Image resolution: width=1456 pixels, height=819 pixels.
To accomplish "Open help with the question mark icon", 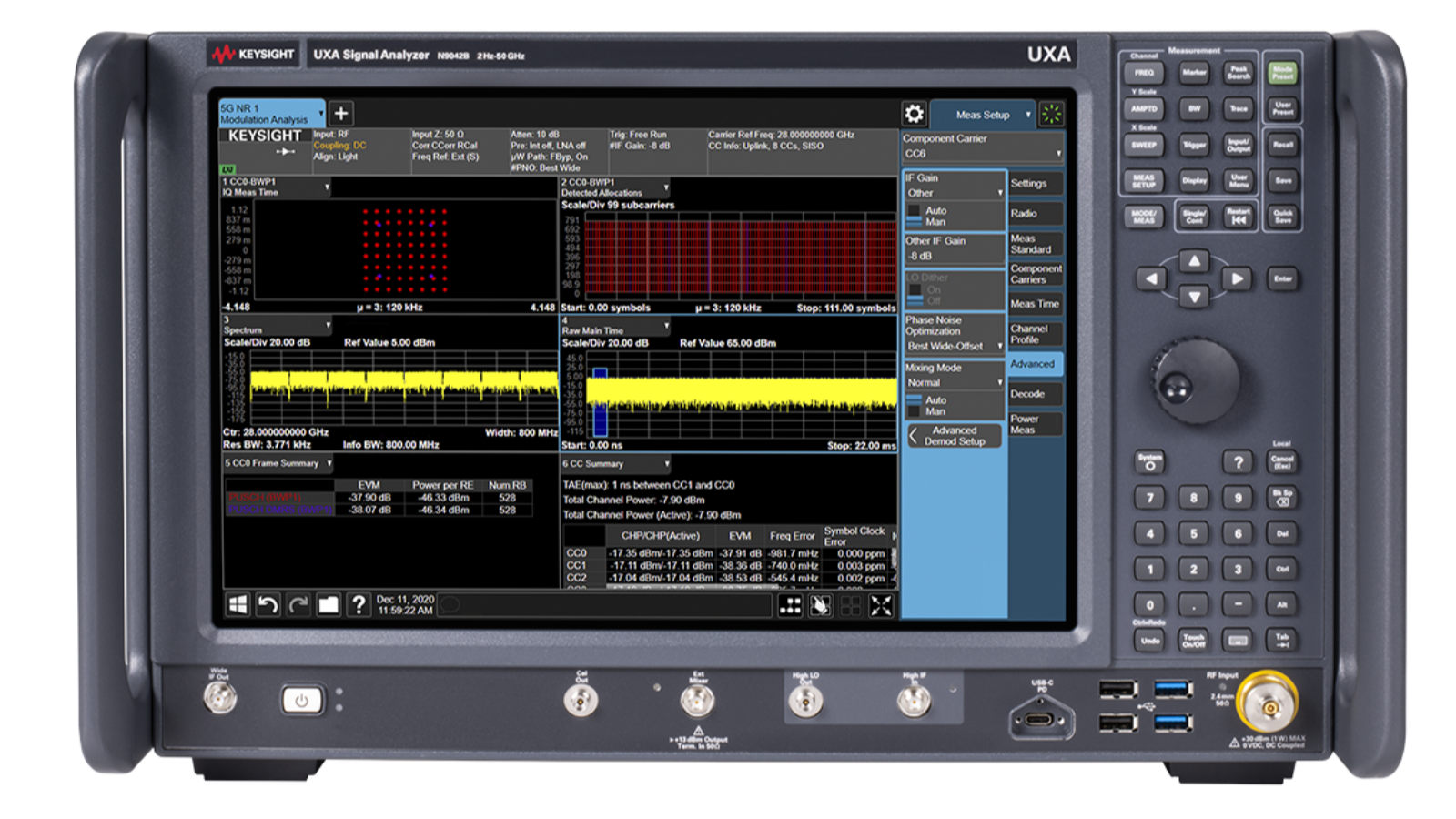I will point(359,605).
